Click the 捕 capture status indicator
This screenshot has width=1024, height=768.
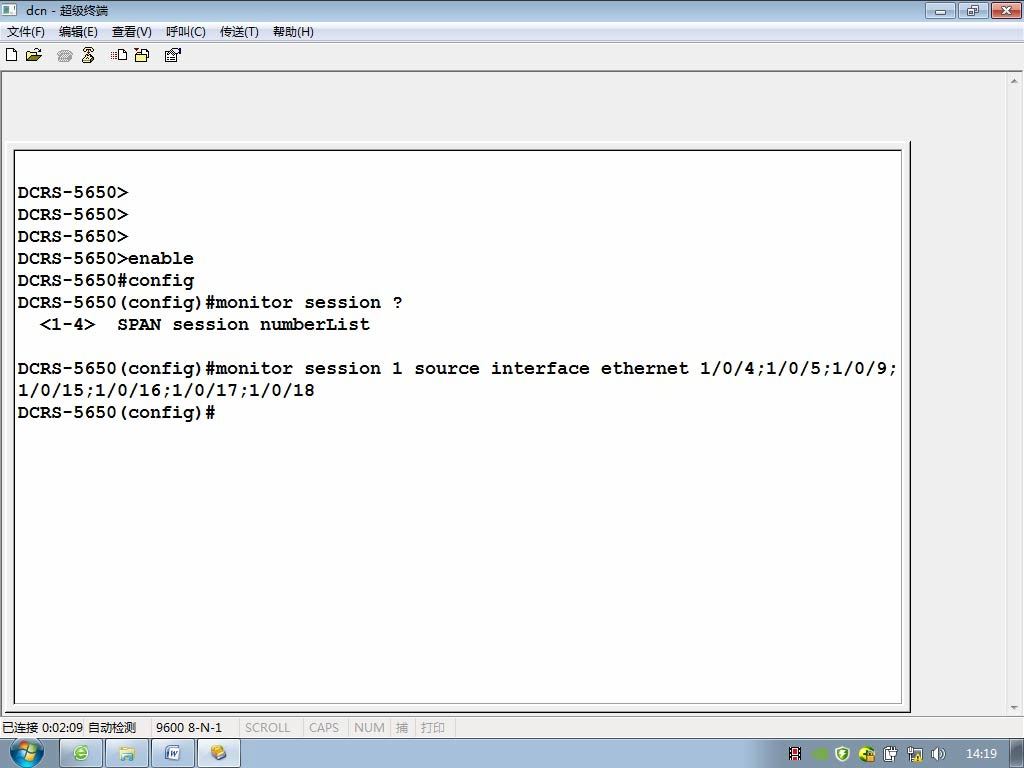402,728
